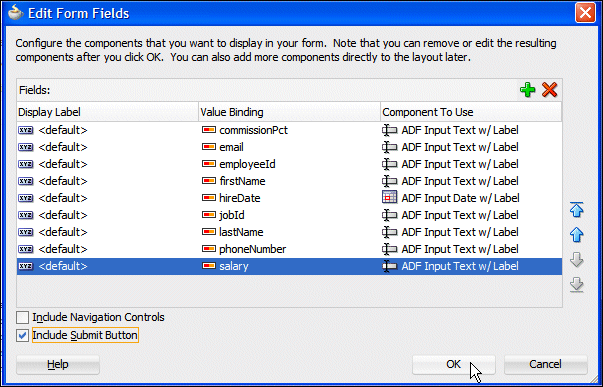The image size is (603, 387).
Task: Click the XYZ label icon of commissionPct row
Action: coord(25,130)
